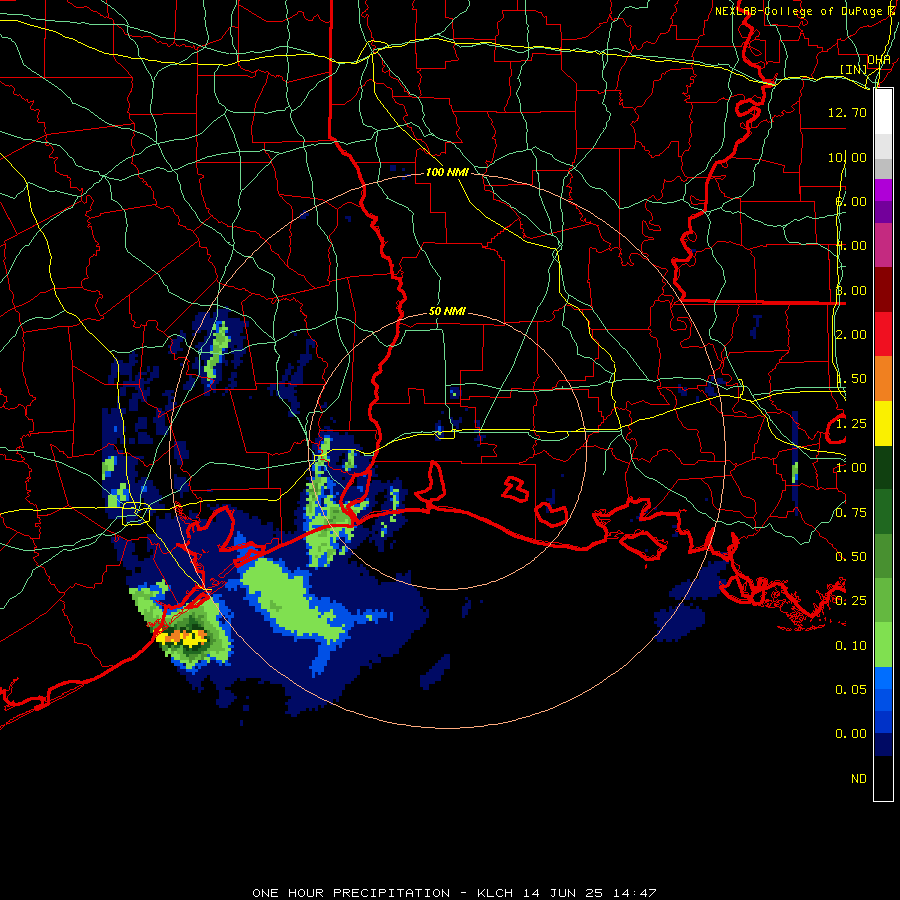
Task: Select the light green legend swatch near 0.10
Action: [x=883, y=645]
